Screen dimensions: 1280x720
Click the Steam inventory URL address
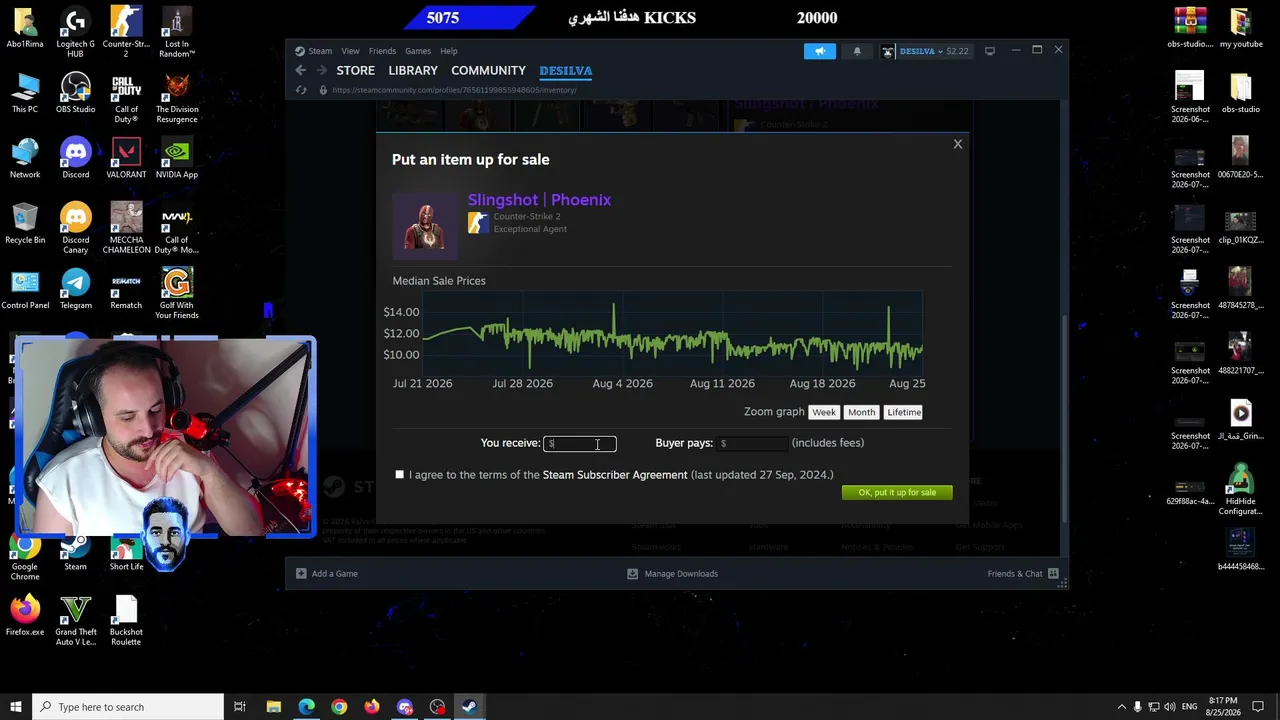[454, 90]
